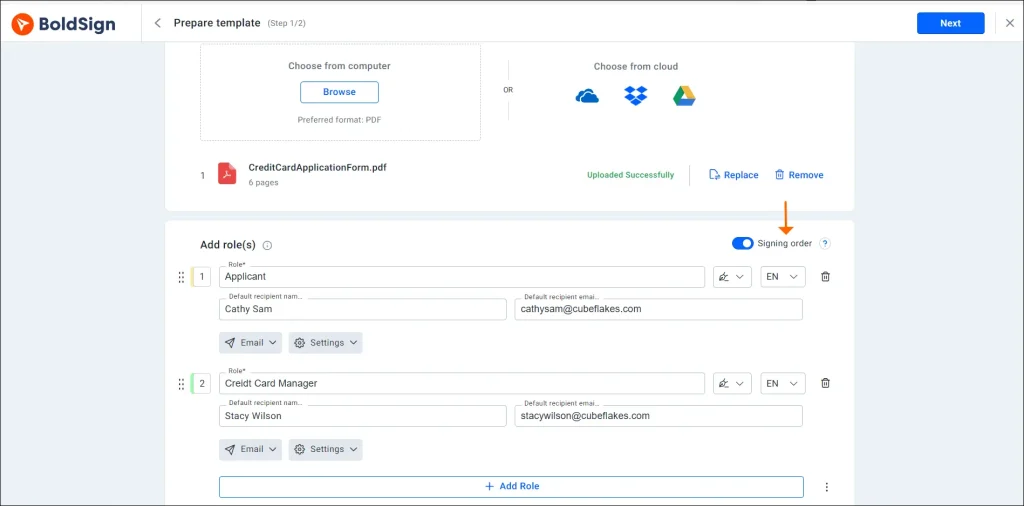Screen dimensions: 1024x506
Task: Edit the stacywilson@cubeflakes.com email field
Action: click(x=658, y=416)
